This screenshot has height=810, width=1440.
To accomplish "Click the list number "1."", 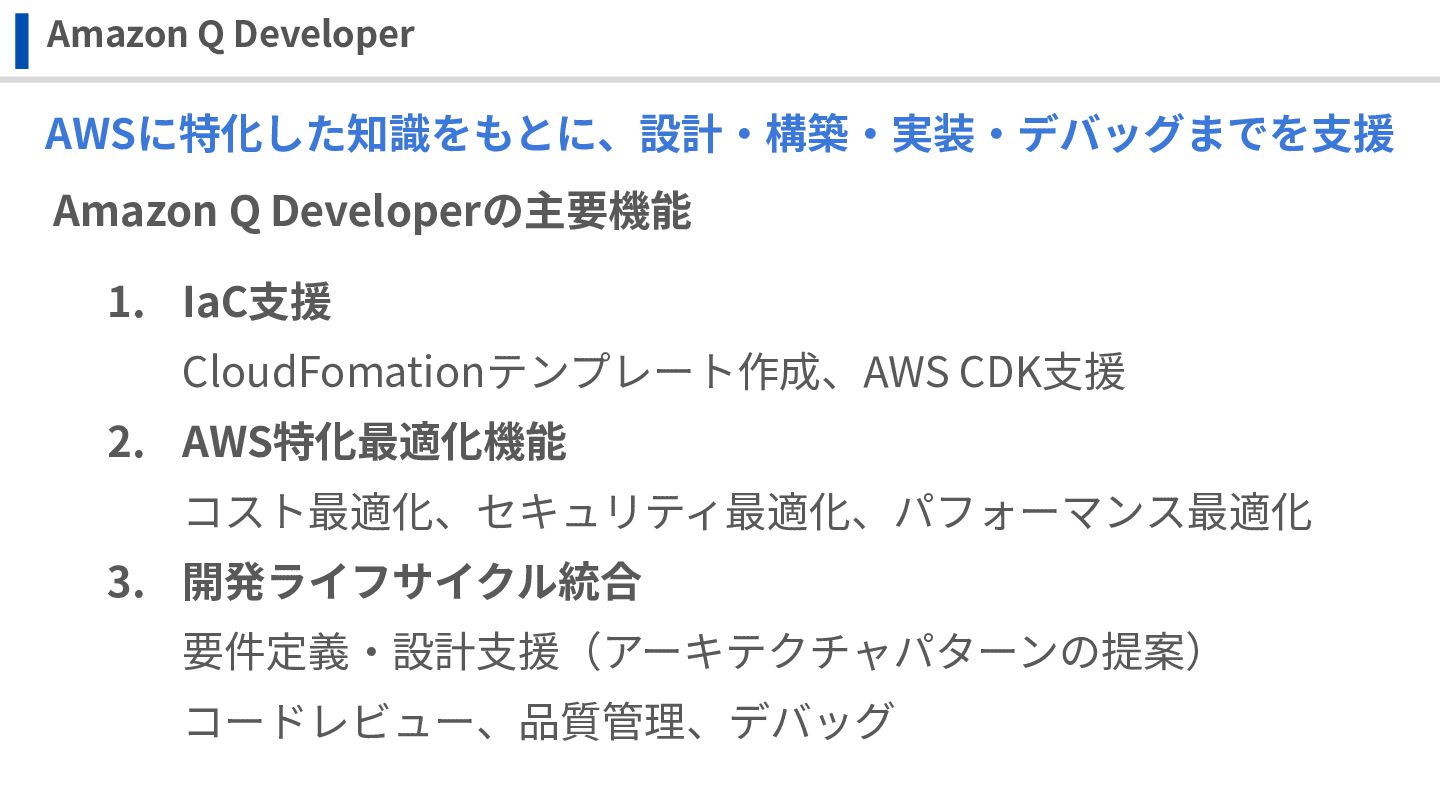I will (x=126, y=303).
